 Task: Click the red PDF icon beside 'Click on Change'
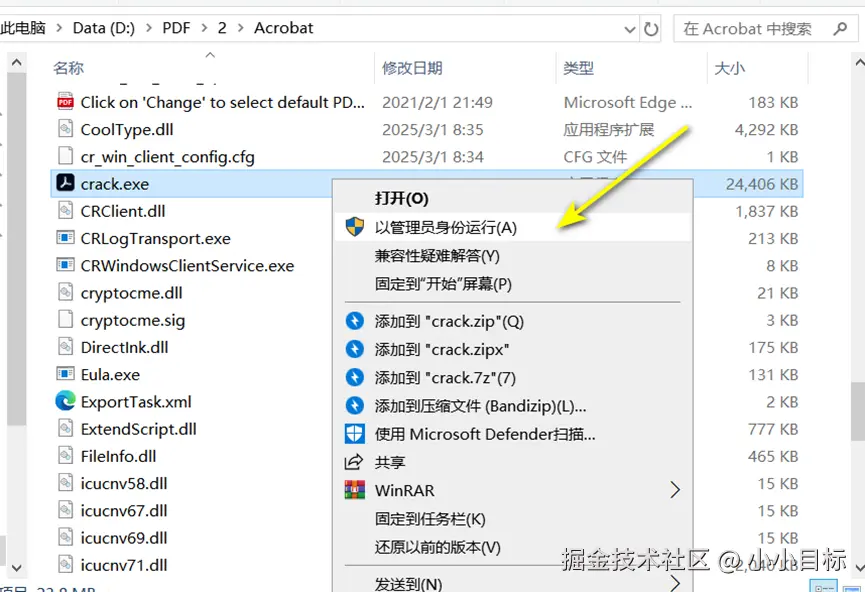[65, 102]
